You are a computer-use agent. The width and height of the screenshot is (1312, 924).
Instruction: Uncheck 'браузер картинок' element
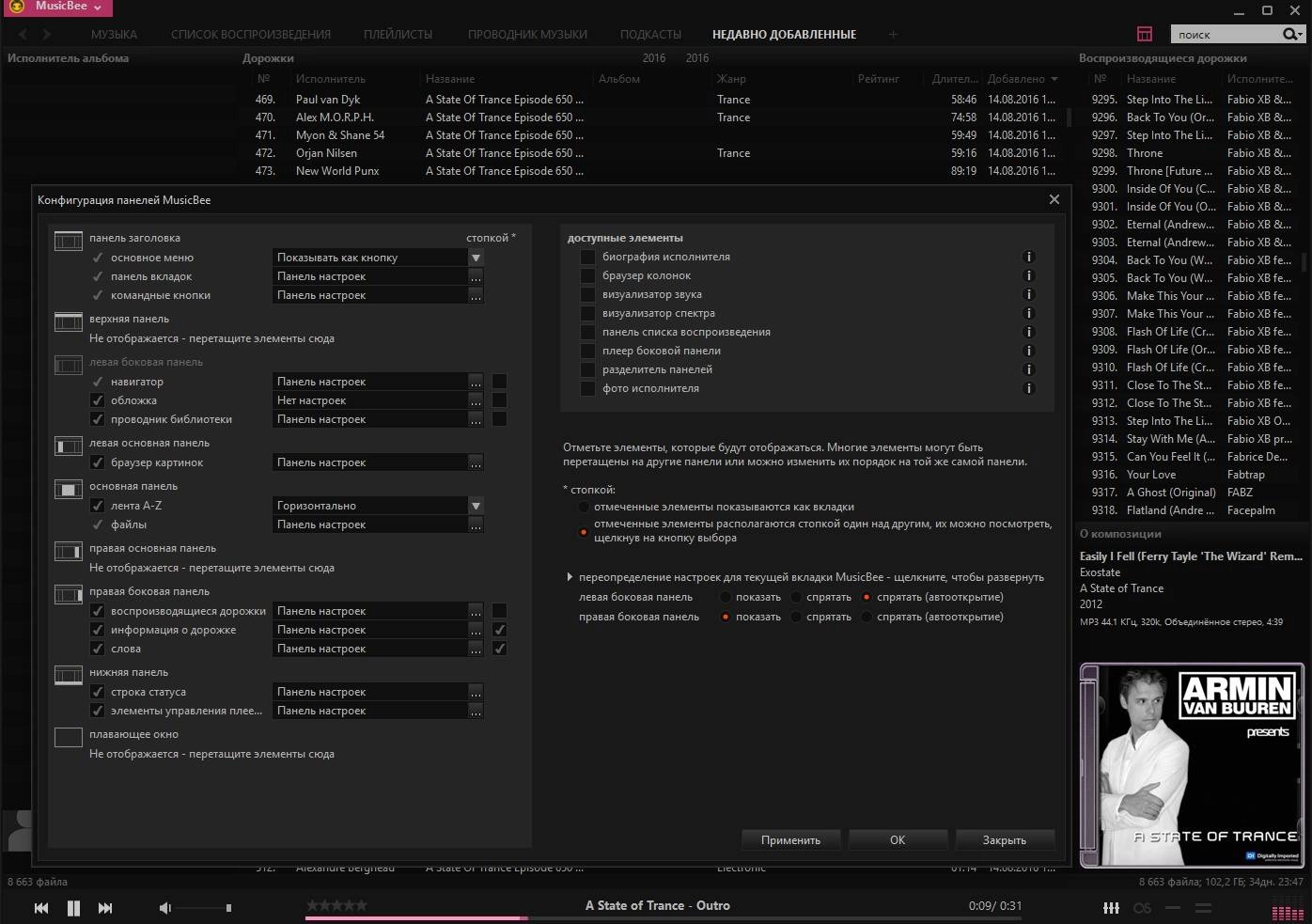tap(97, 462)
